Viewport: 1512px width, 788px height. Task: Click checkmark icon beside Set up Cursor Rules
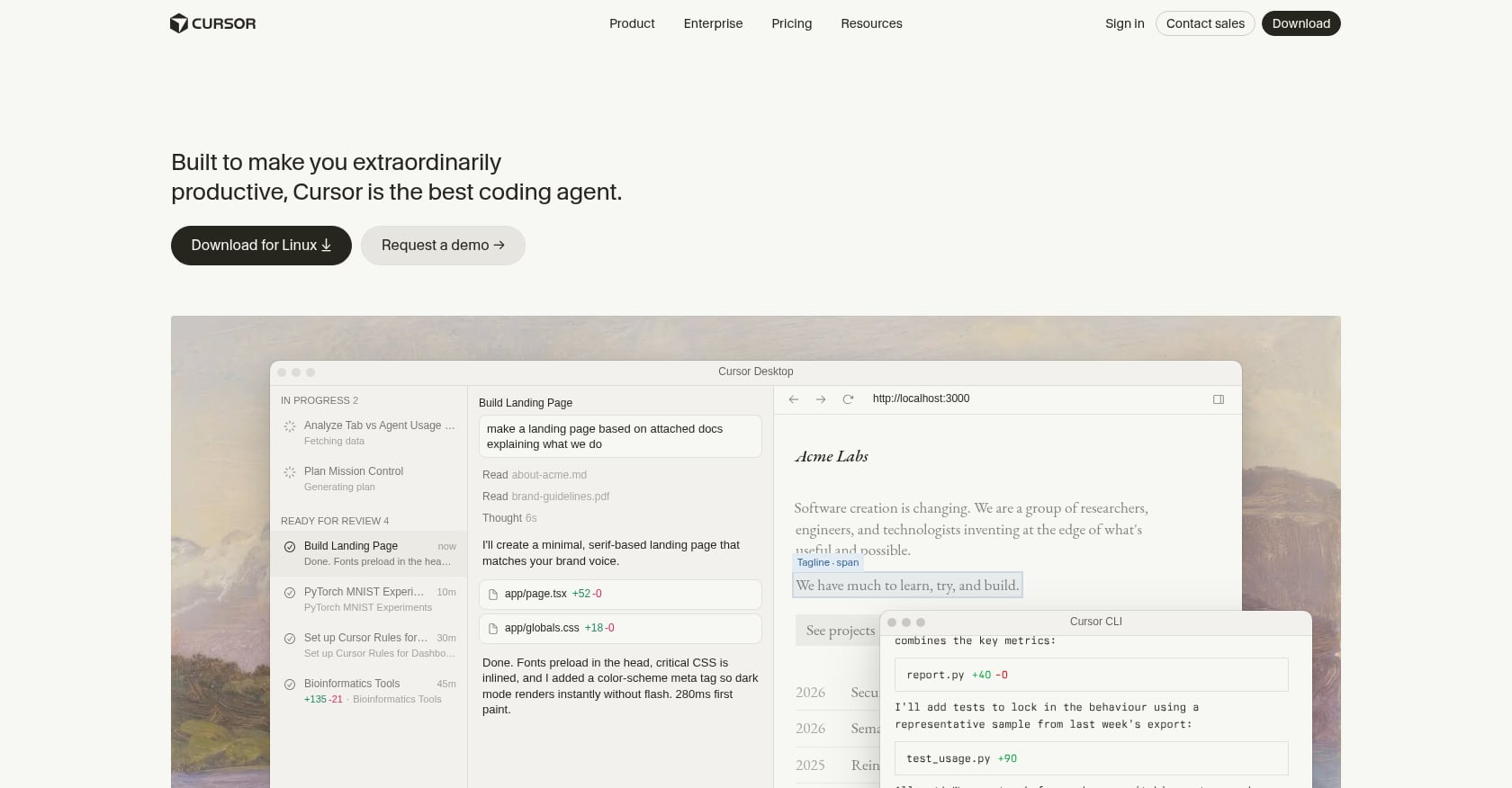(290, 639)
